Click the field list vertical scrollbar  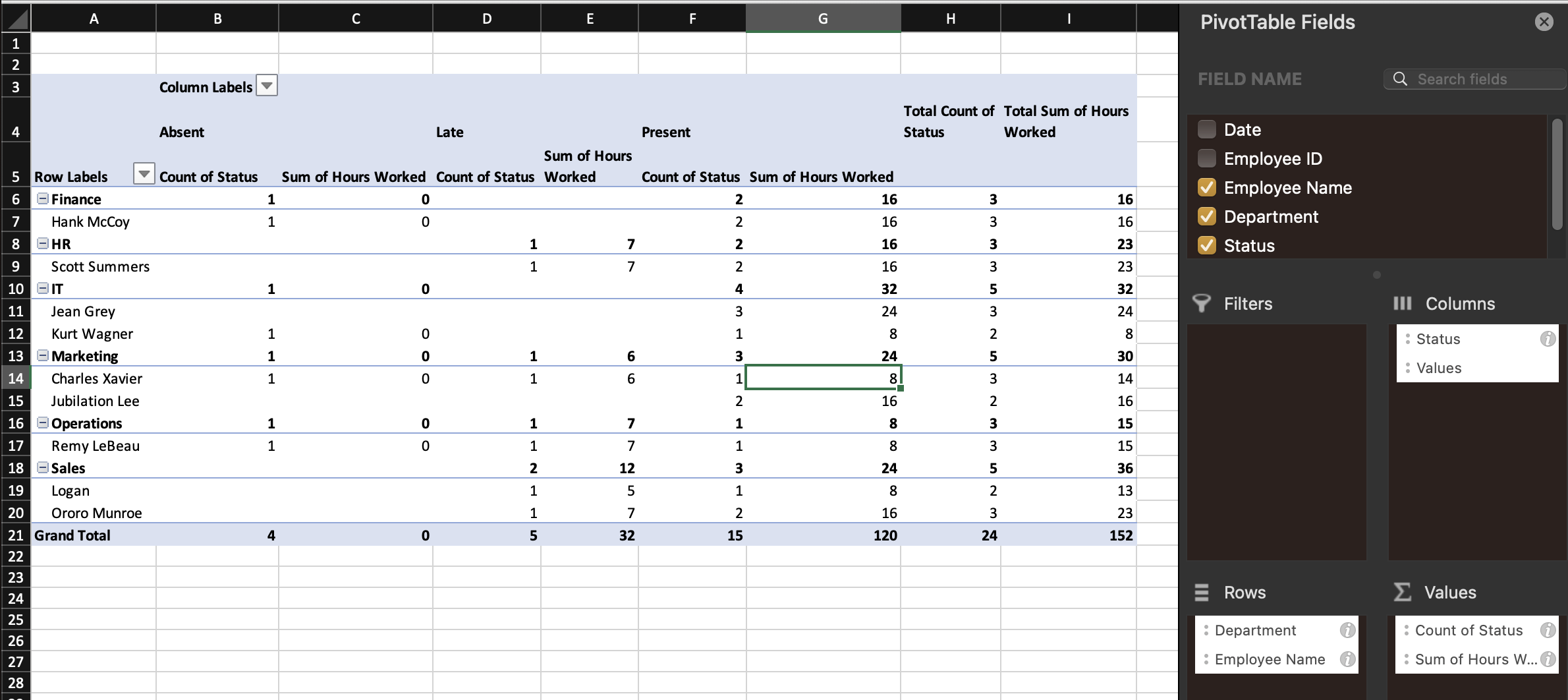click(1557, 174)
